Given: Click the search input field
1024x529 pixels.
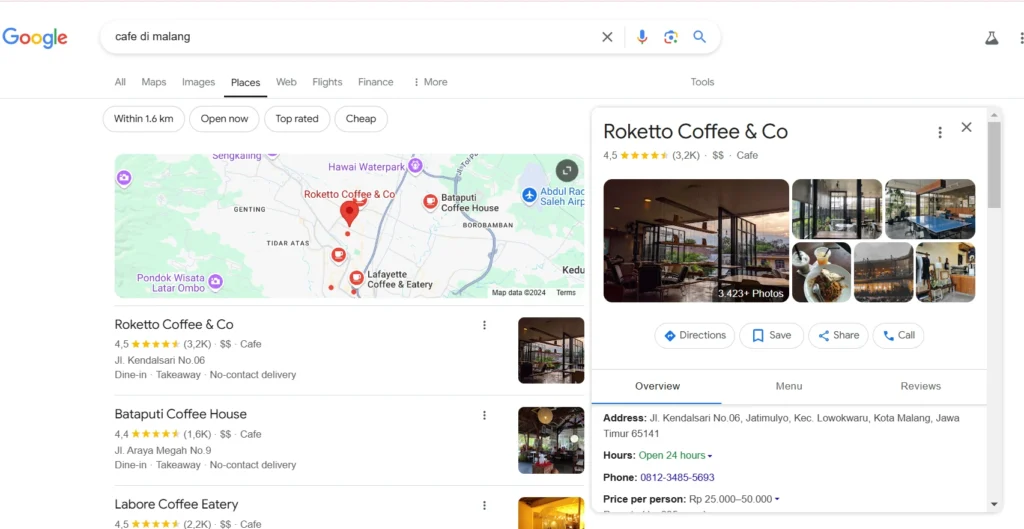Looking at the screenshot, I should [x=353, y=37].
